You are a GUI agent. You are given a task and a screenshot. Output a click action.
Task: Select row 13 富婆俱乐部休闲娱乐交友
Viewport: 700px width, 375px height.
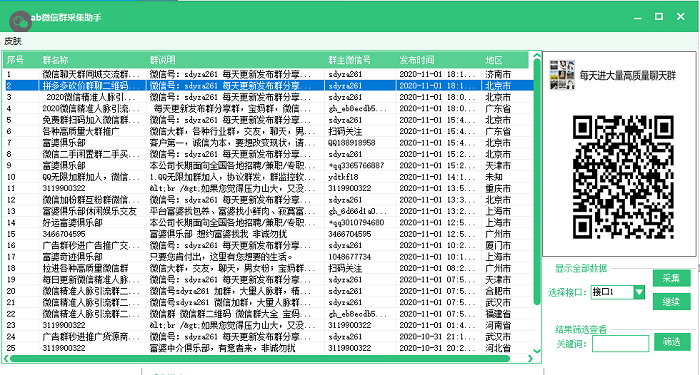pos(269,211)
